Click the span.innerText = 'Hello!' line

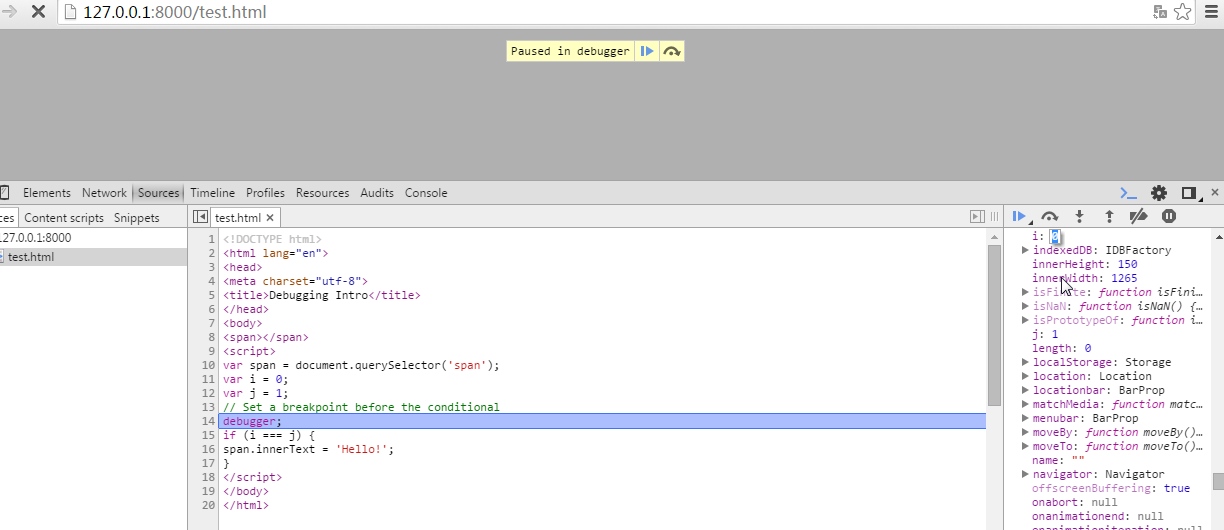tap(309, 449)
